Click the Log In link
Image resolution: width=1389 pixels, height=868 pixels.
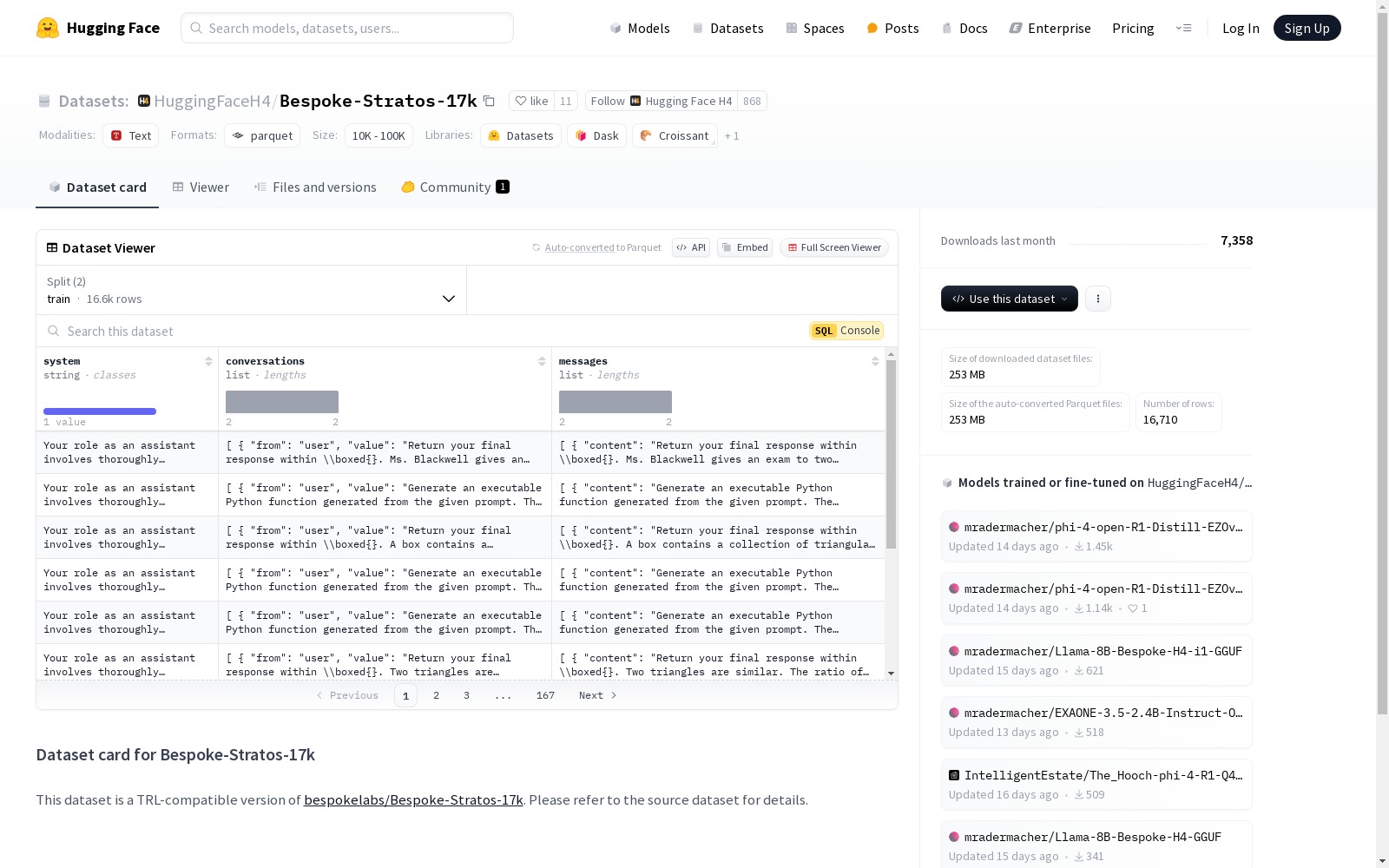click(x=1241, y=28)
